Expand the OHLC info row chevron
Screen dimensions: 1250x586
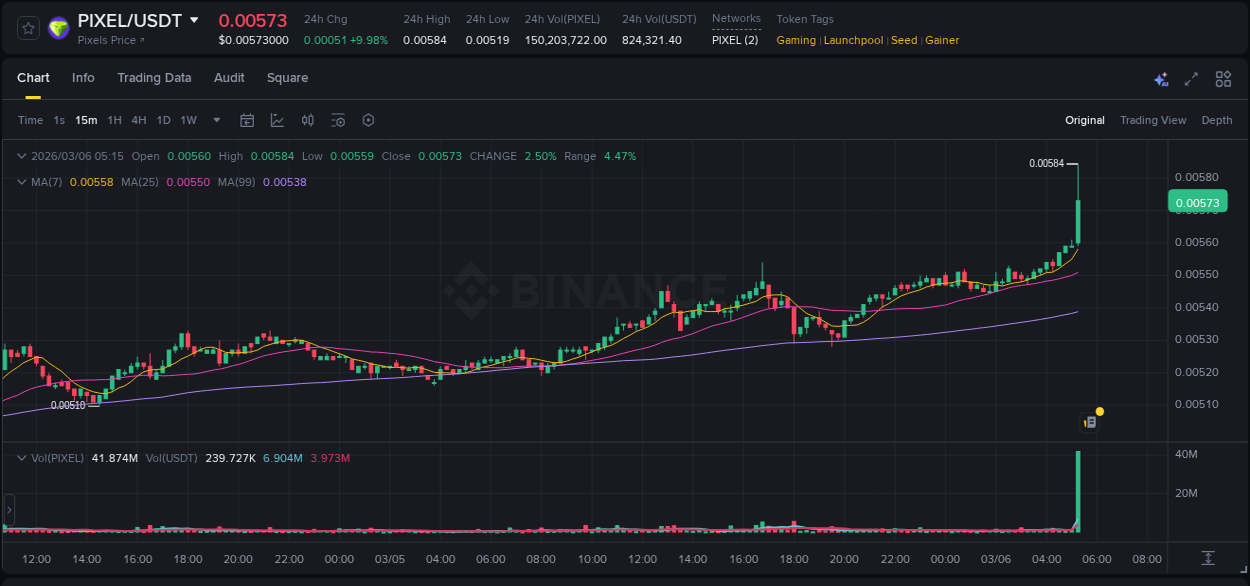coord(21,156)
